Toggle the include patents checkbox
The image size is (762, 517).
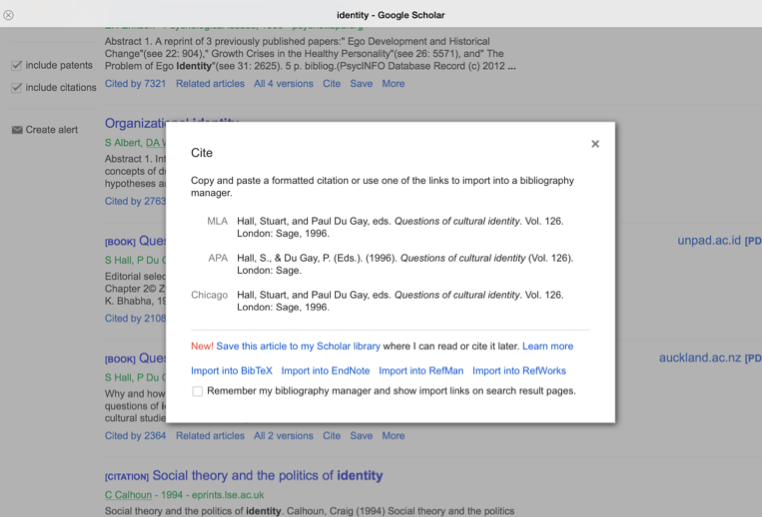coord(16,66)
